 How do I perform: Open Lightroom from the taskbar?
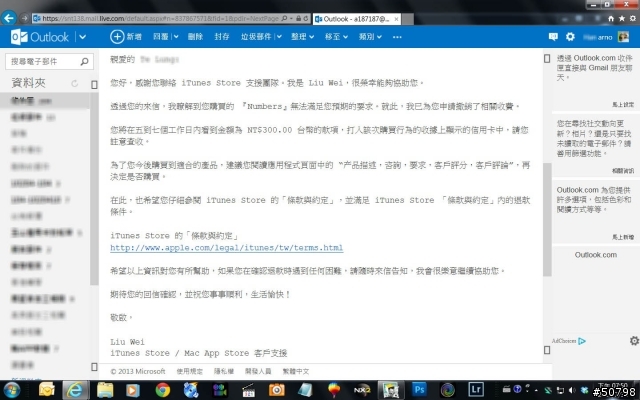click(476, 389)
